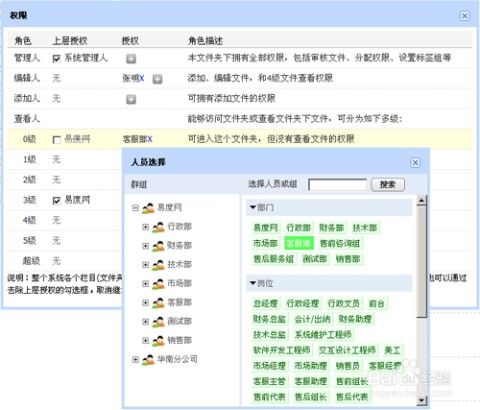Click the 行政部 group icon in tree

click(159, 227)
